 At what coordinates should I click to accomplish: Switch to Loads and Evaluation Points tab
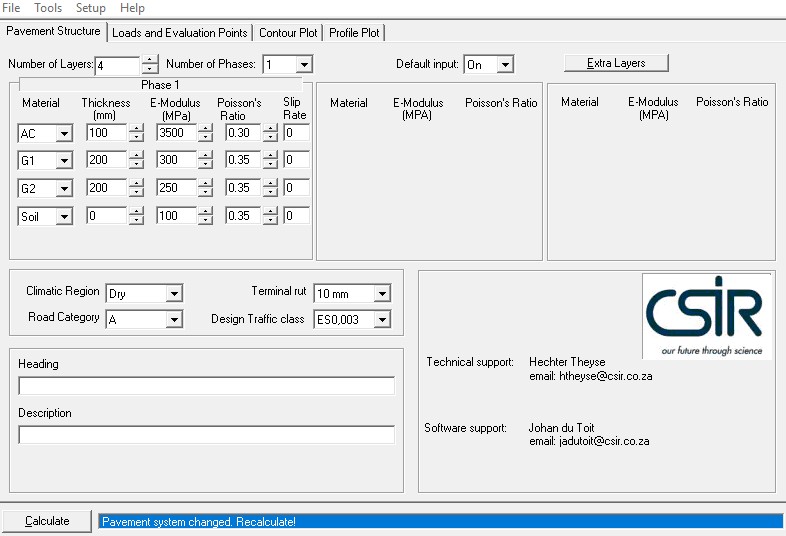point(180,33)
